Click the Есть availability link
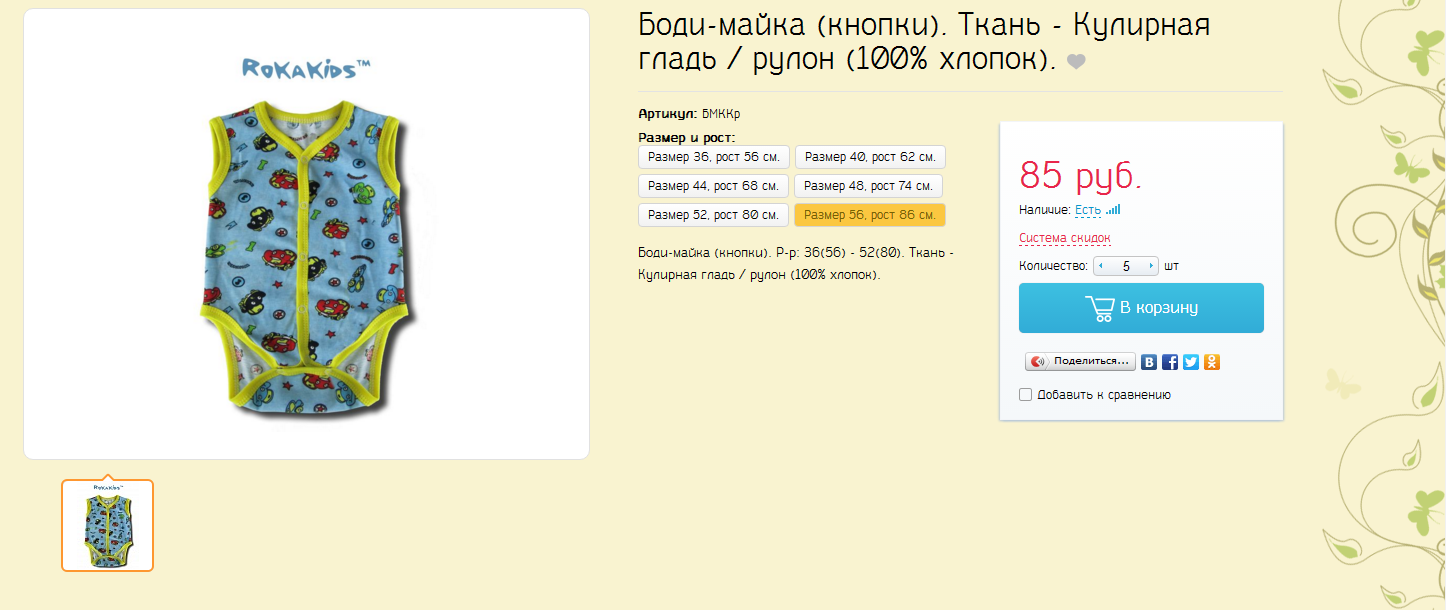 click(1087, 210)
